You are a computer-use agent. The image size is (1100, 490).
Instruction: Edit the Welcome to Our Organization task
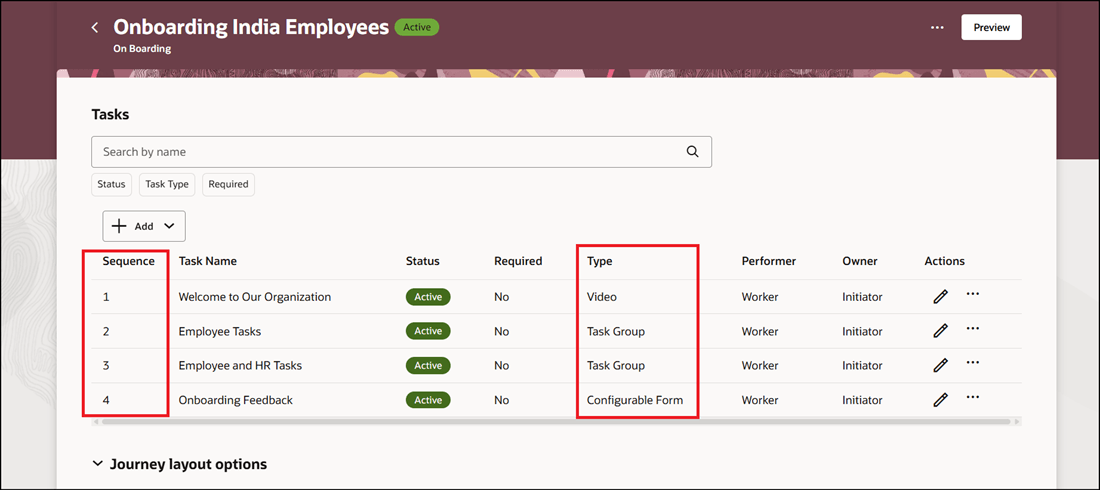(x=941, y=297)
